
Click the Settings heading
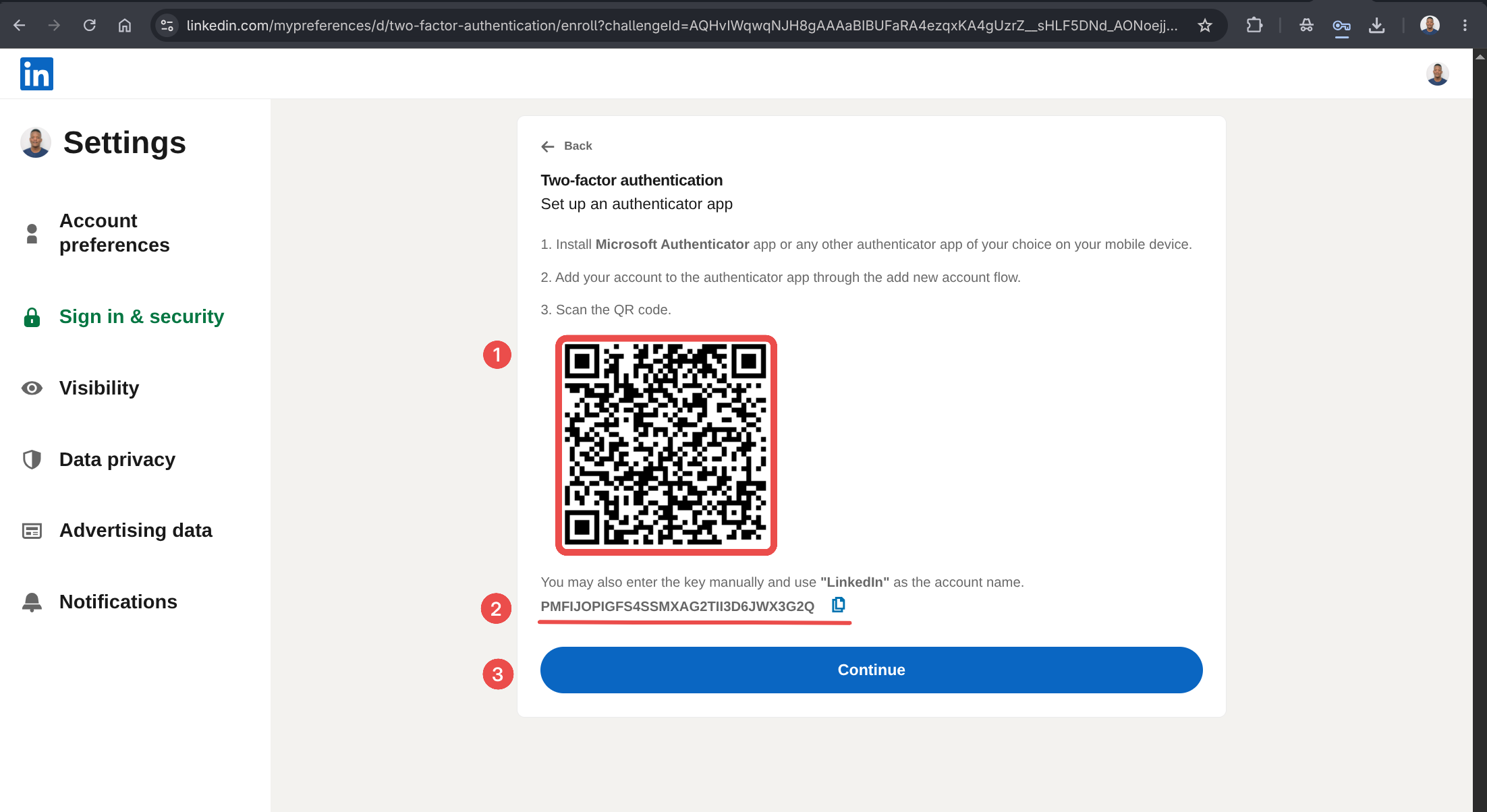point(125,142)
